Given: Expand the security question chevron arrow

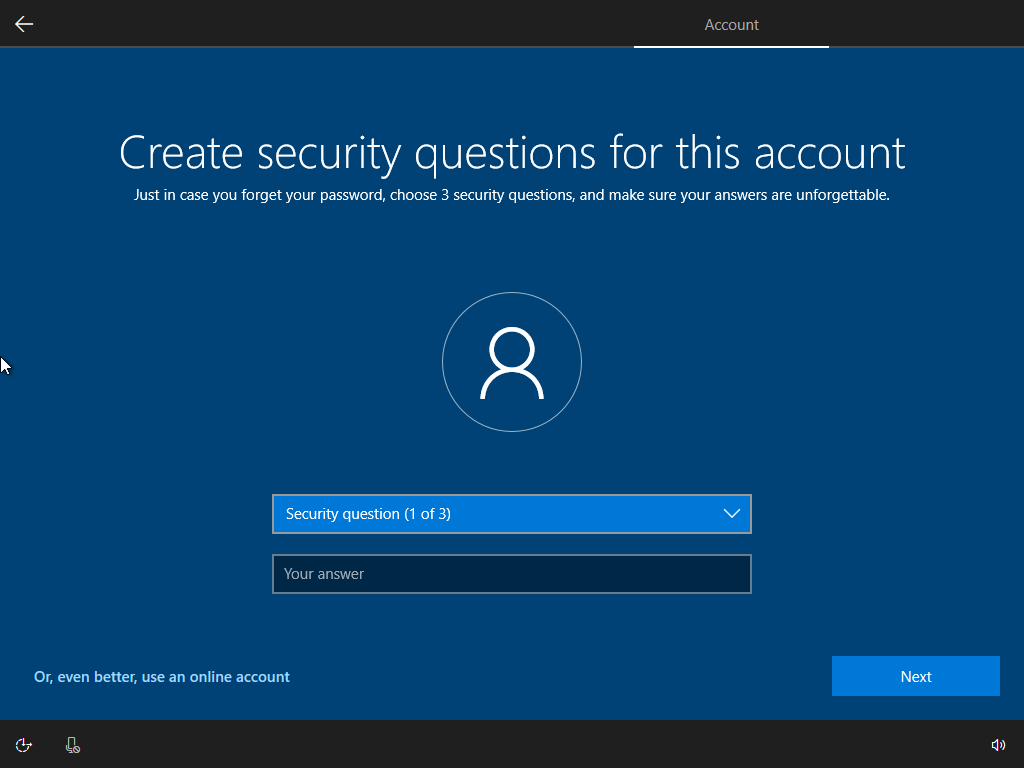Looking at the screenshot, I should click(731, 514).
